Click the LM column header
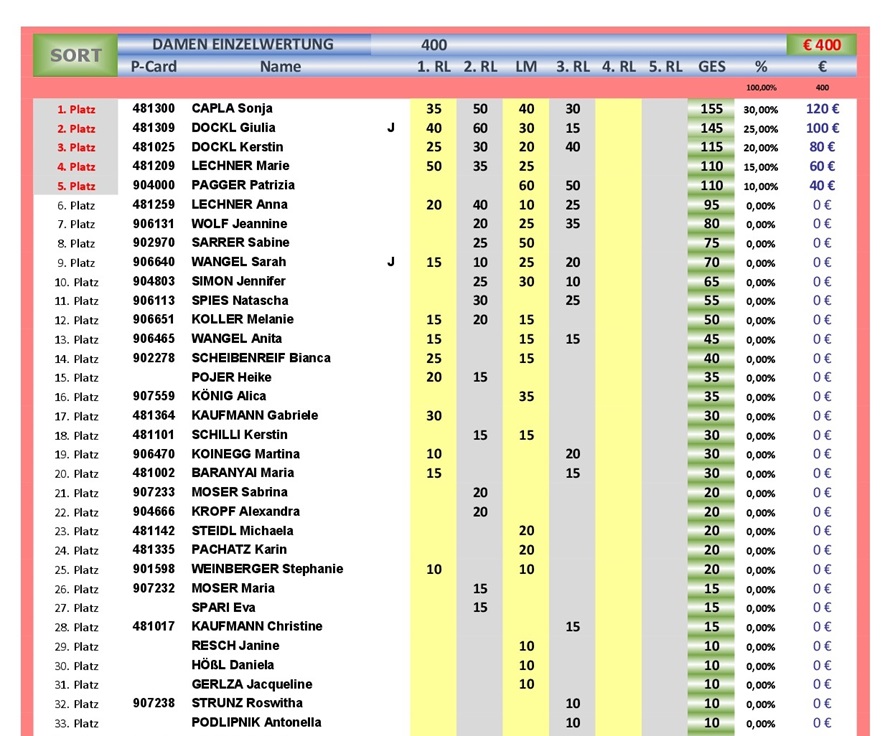890x736 pixels. point(526,66)
